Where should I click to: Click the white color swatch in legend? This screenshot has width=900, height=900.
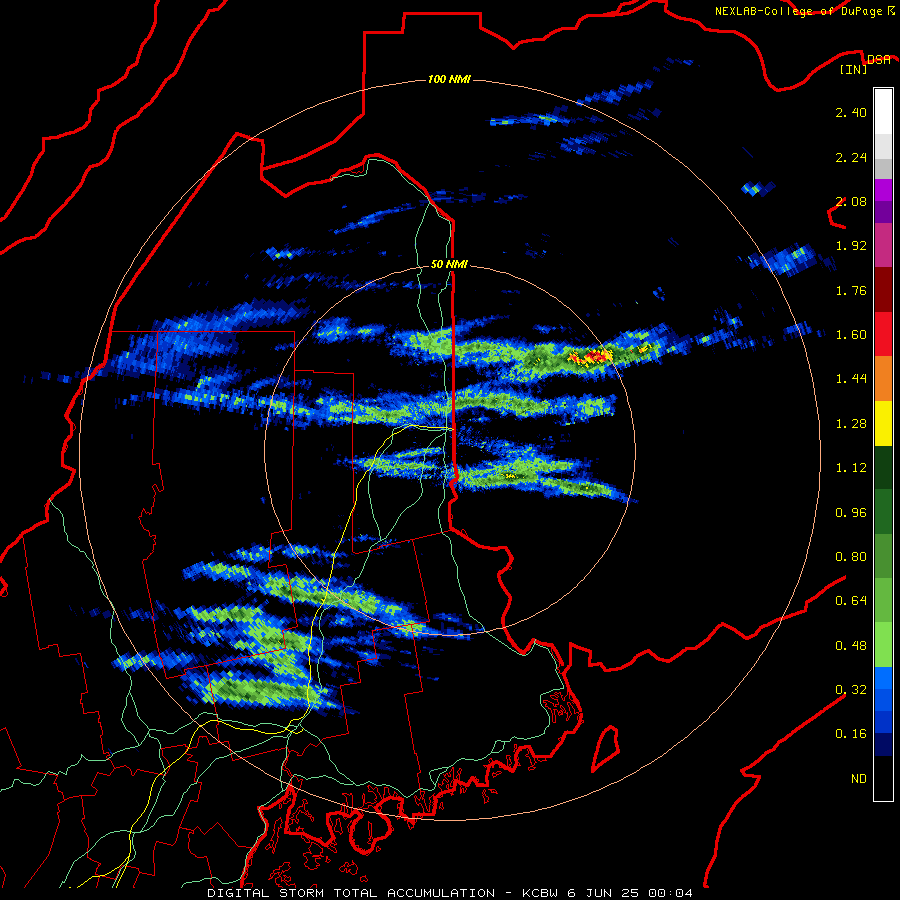pyautogui.click(x=883, y=112)
